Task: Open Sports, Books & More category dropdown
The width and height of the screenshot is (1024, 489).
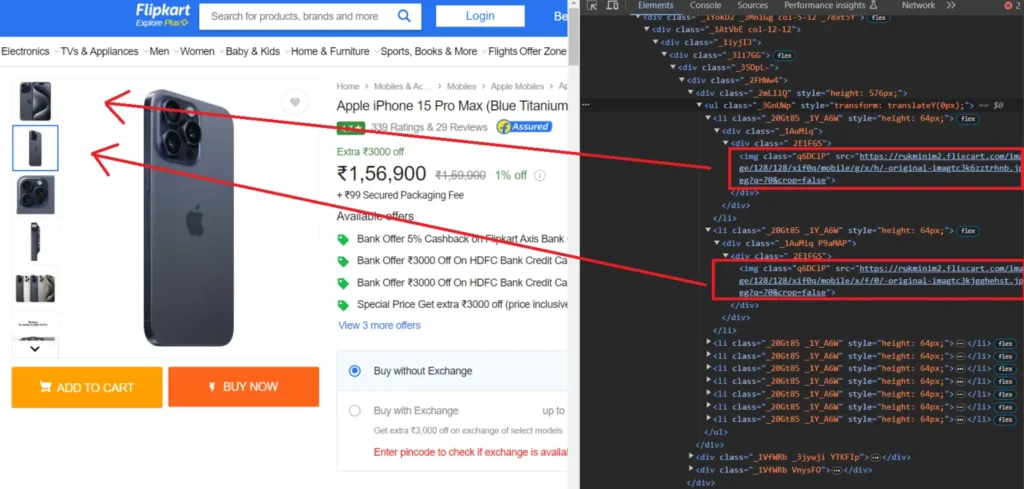Action: click(433, 51)
